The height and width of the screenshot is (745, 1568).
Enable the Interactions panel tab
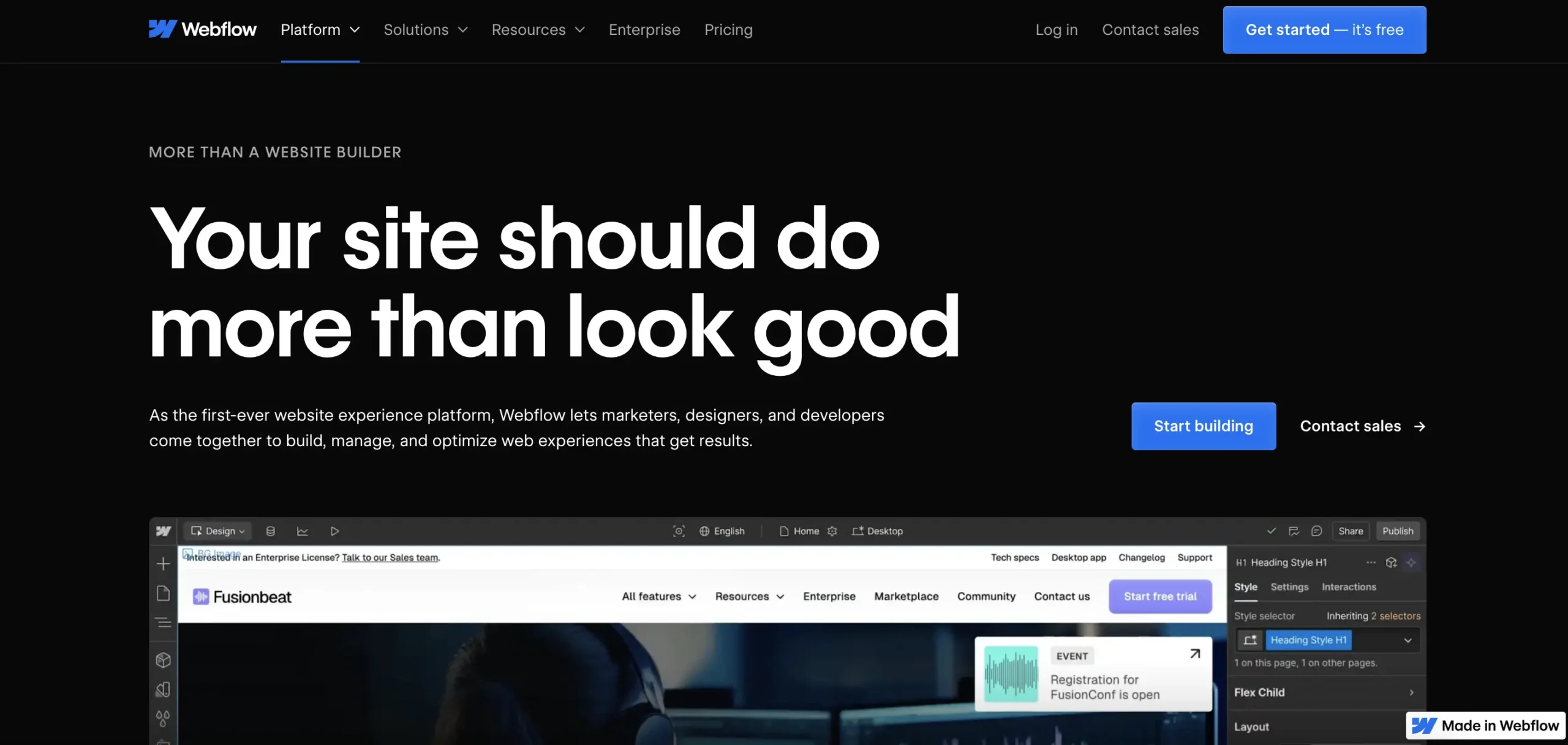1348,585
